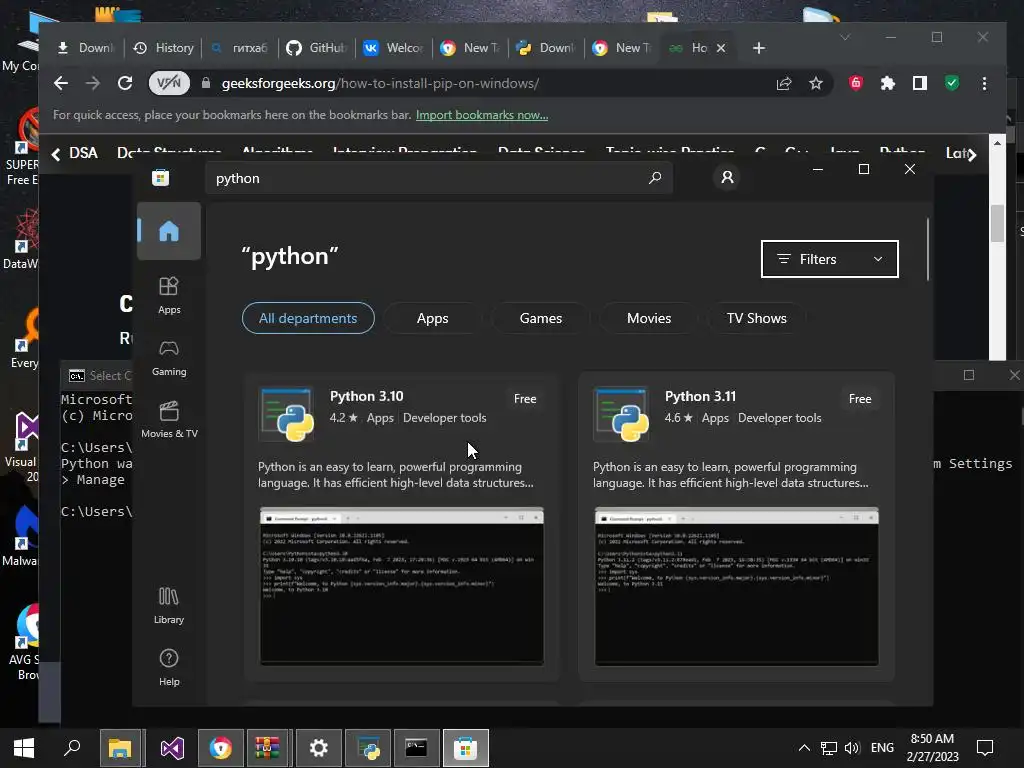Select the TV Shows filter chip
This screenshot has width=1024, height=768.
click(757, 318)
